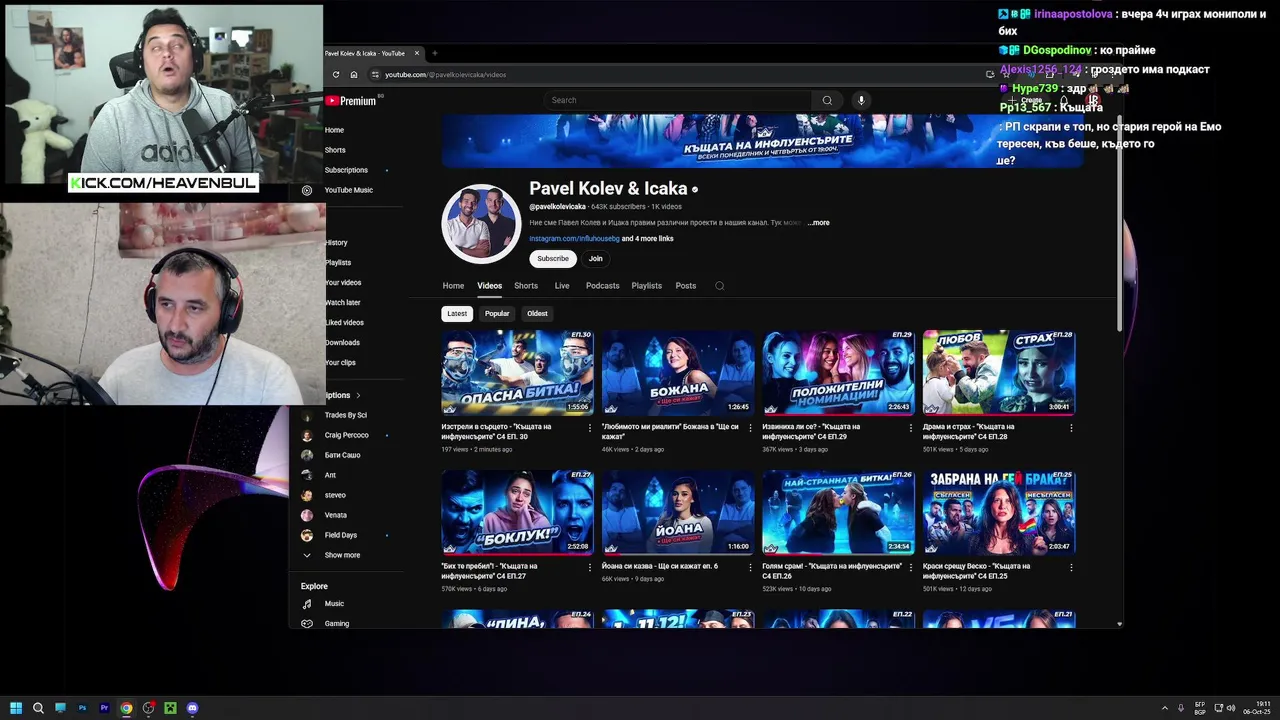Open the ОПАСНА БИТКА video thumbnail
Viewport: 1280px width, 720px height.
pyautogui.click(x=517, y=373)
